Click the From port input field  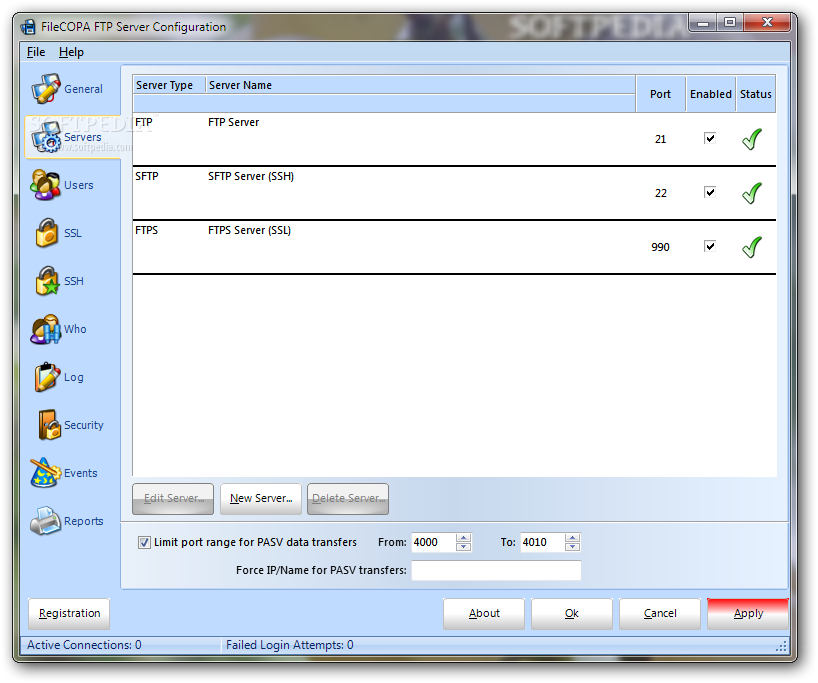tap(434, 543)
